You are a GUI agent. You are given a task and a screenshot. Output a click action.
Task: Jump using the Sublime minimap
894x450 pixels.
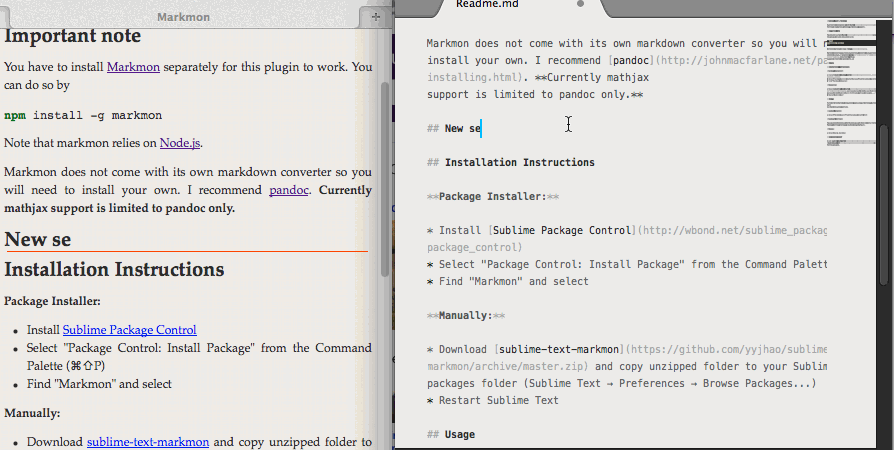tap(850, 84)
